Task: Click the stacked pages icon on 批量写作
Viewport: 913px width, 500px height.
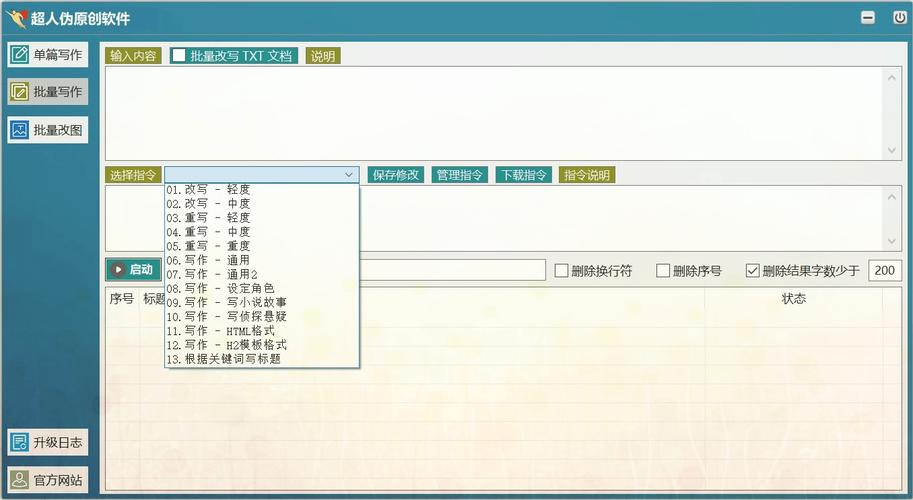Action: coord(19,92)
